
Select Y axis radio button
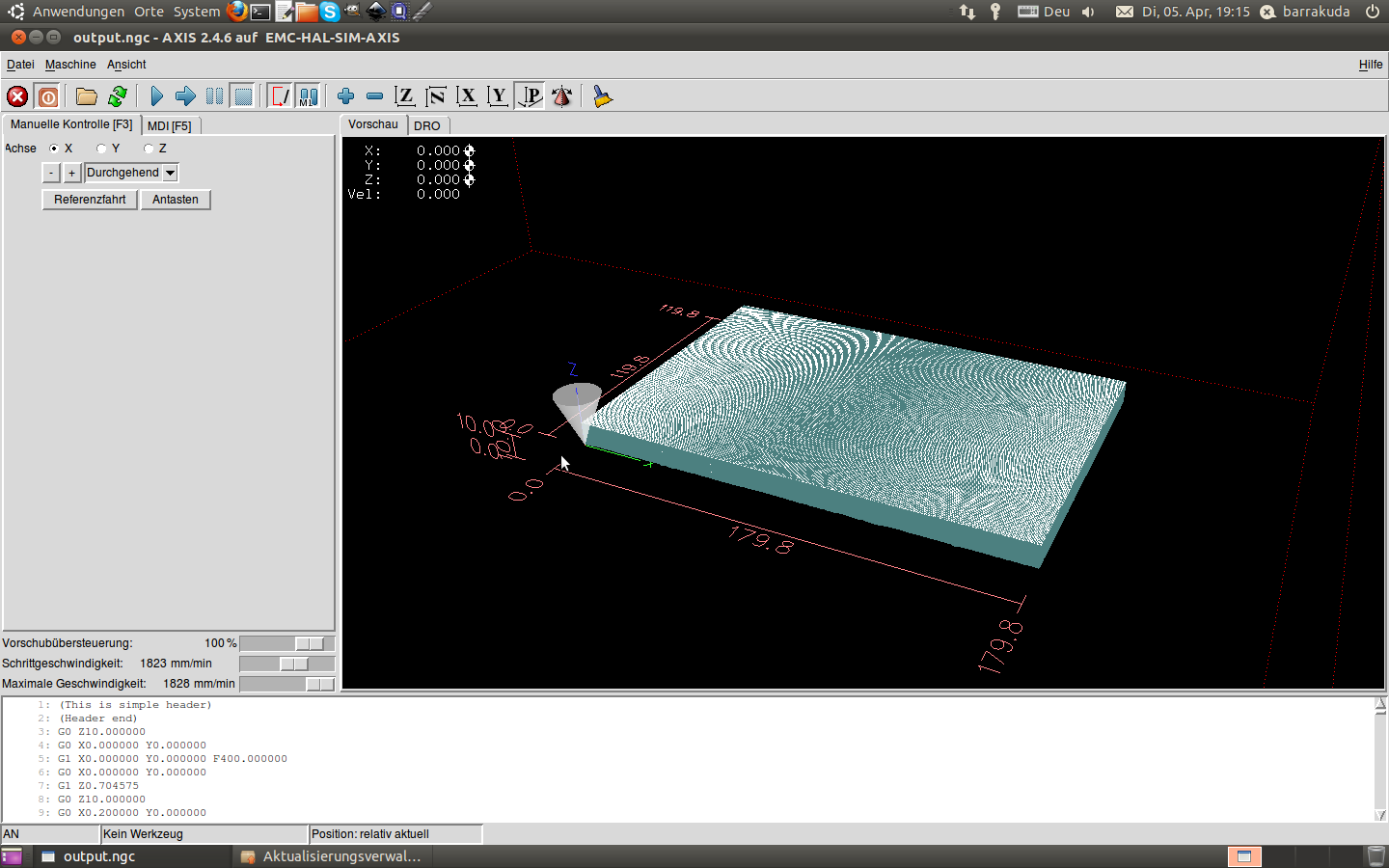[x=101, y=149]
